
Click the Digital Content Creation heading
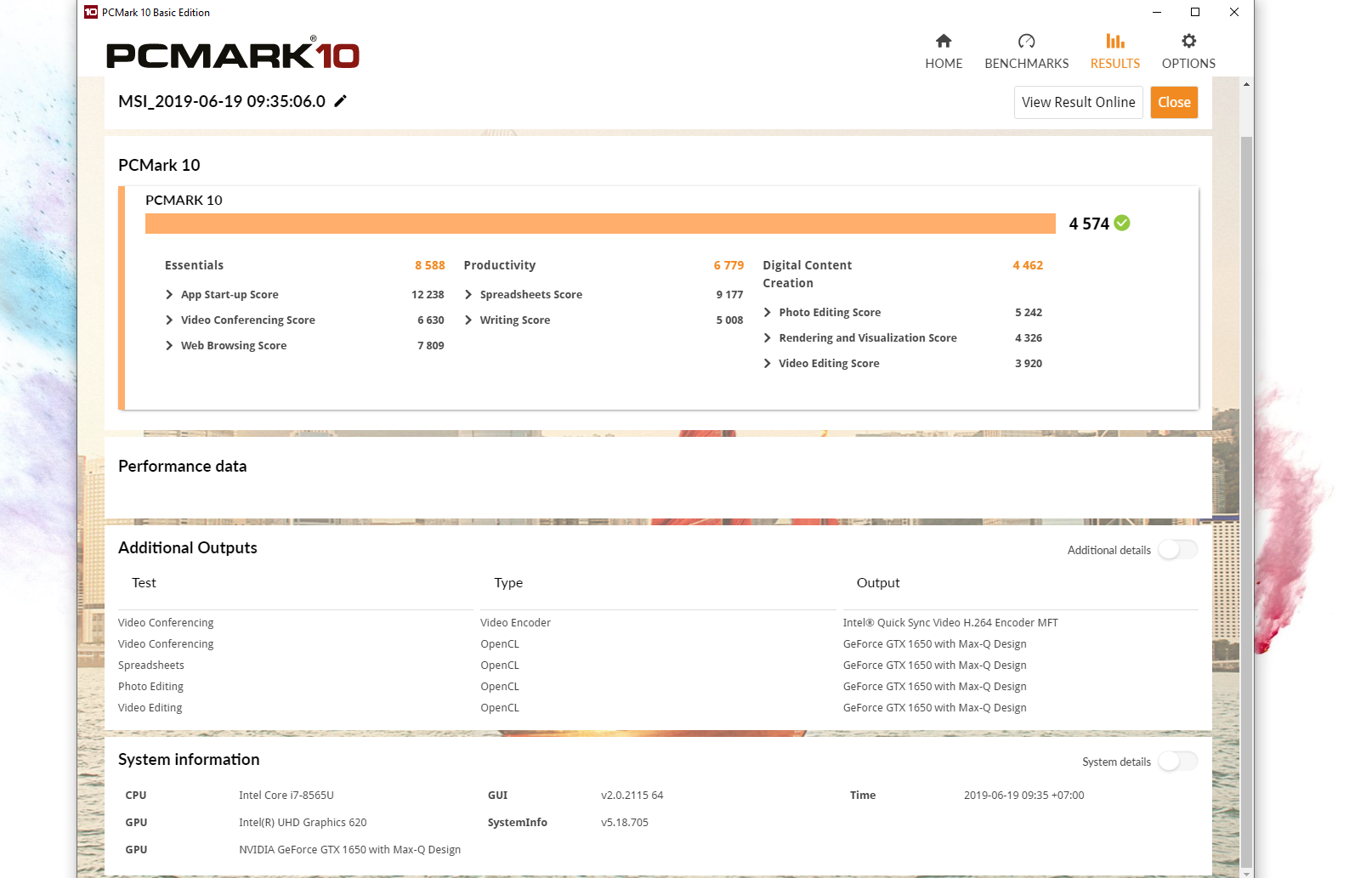807,274
